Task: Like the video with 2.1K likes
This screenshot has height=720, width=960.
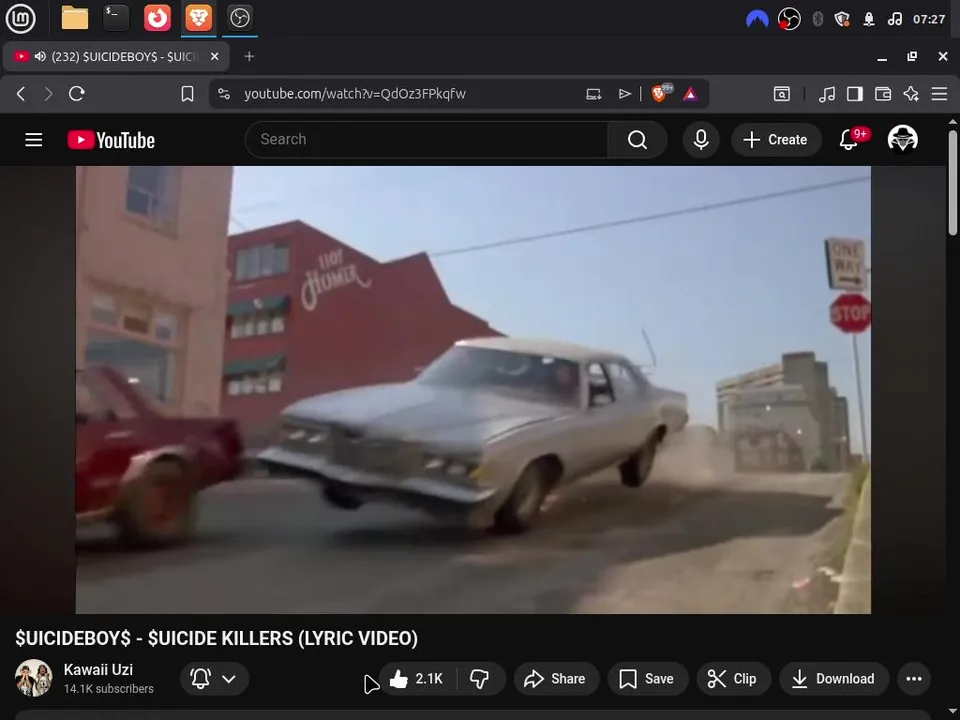Action: pos(417,678)
